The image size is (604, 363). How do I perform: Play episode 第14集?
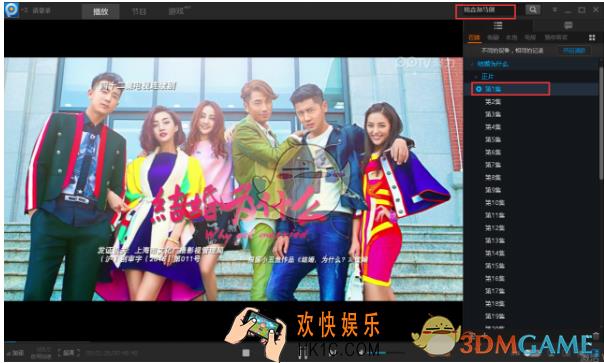(x=495, y=253)
